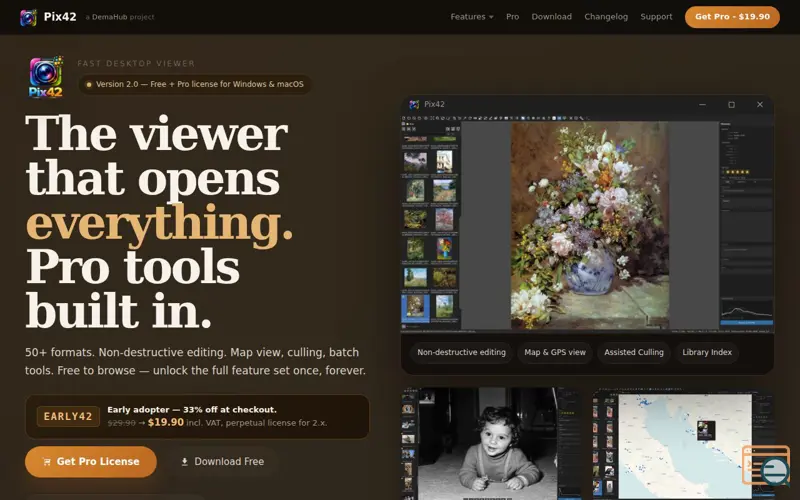Viewport: 800px width, 500px height.
Task: Click 'Early adopter — 33% off at checkout.'
Action: pos(192,410)
